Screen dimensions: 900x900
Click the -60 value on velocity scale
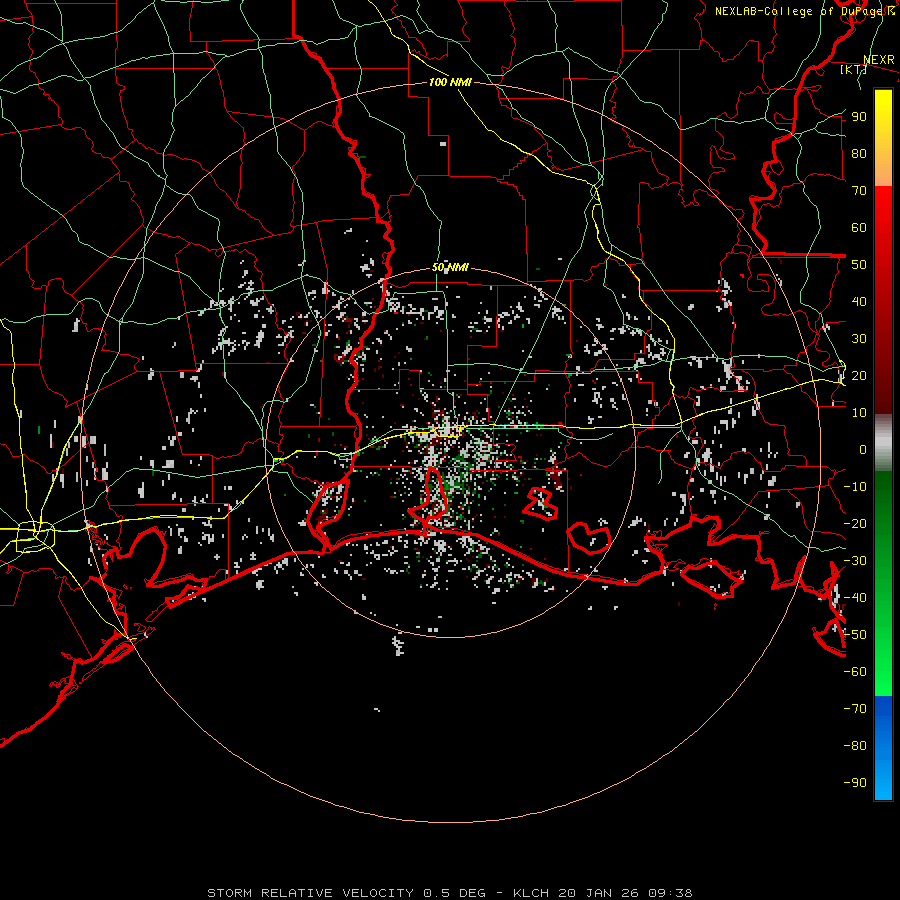pos(855,672)
